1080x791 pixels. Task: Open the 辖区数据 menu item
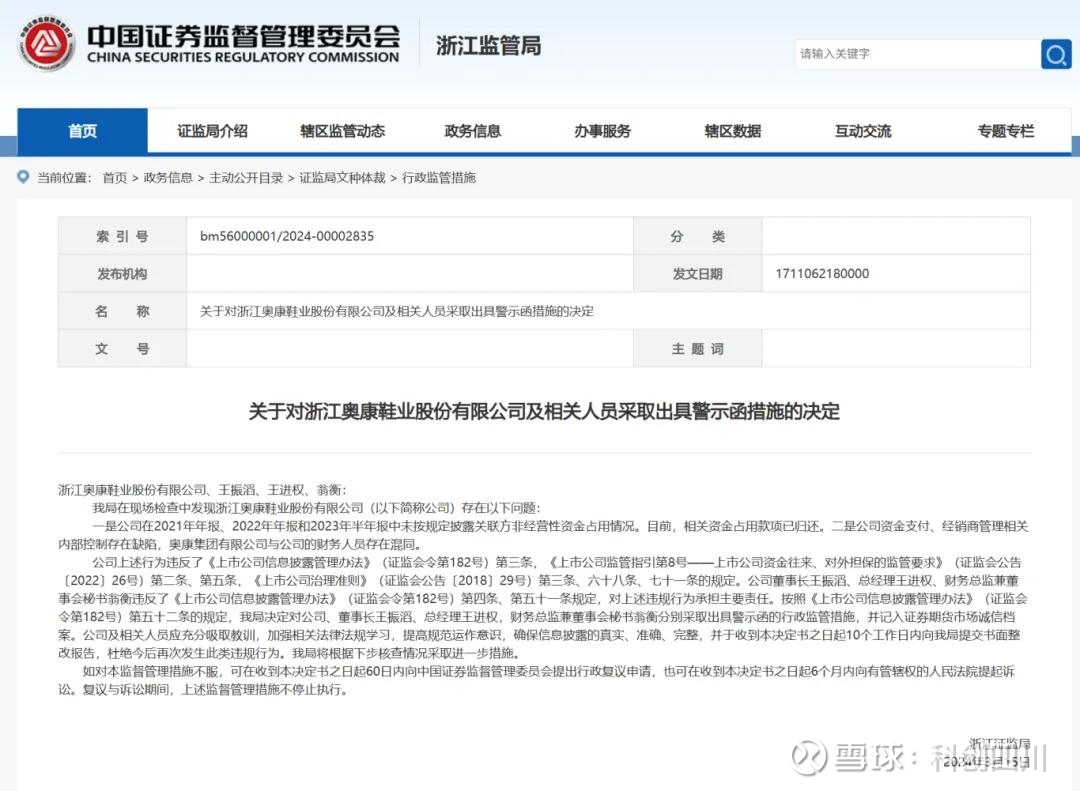(733, 131)
